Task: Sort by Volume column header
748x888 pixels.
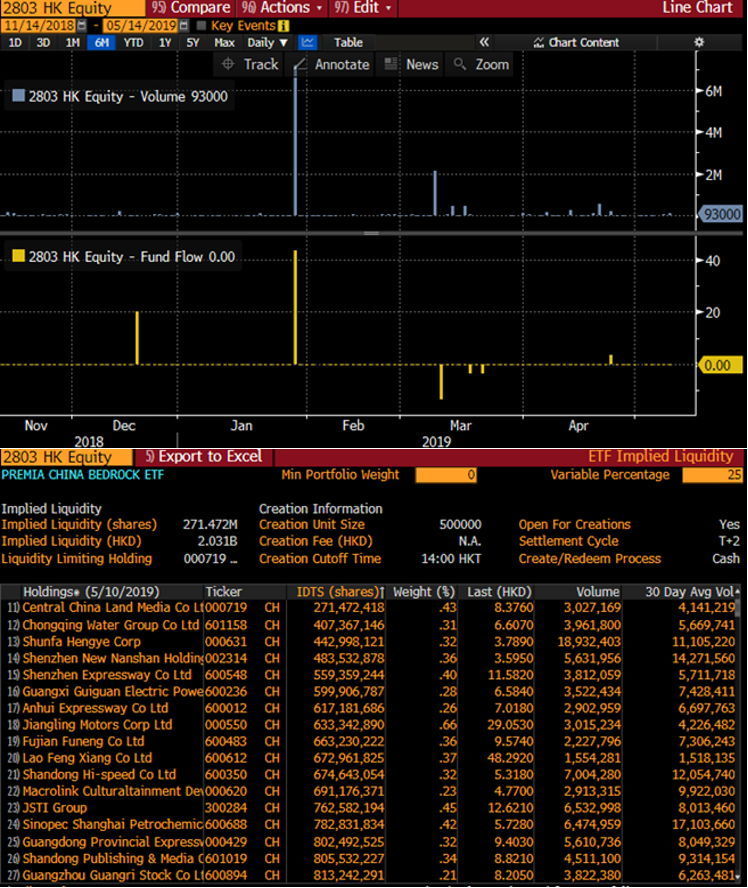Action: 597,592
